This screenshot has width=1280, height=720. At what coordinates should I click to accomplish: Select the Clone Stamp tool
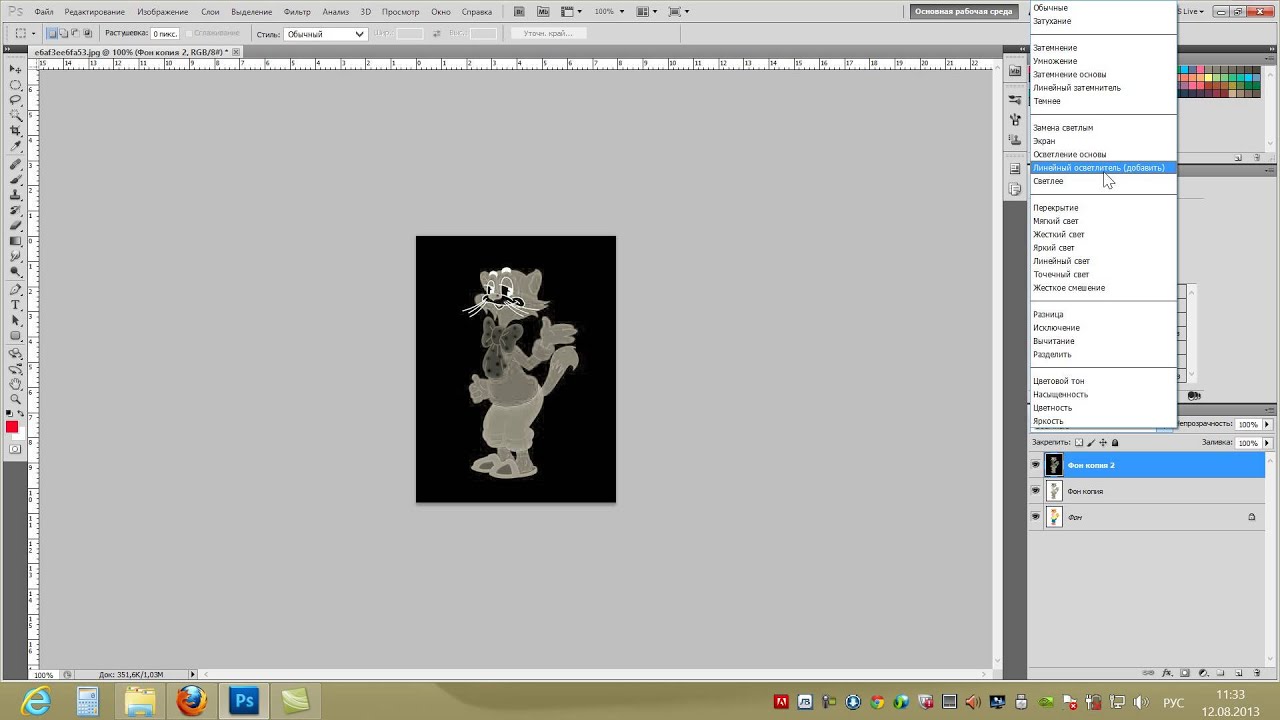(16, 195)
